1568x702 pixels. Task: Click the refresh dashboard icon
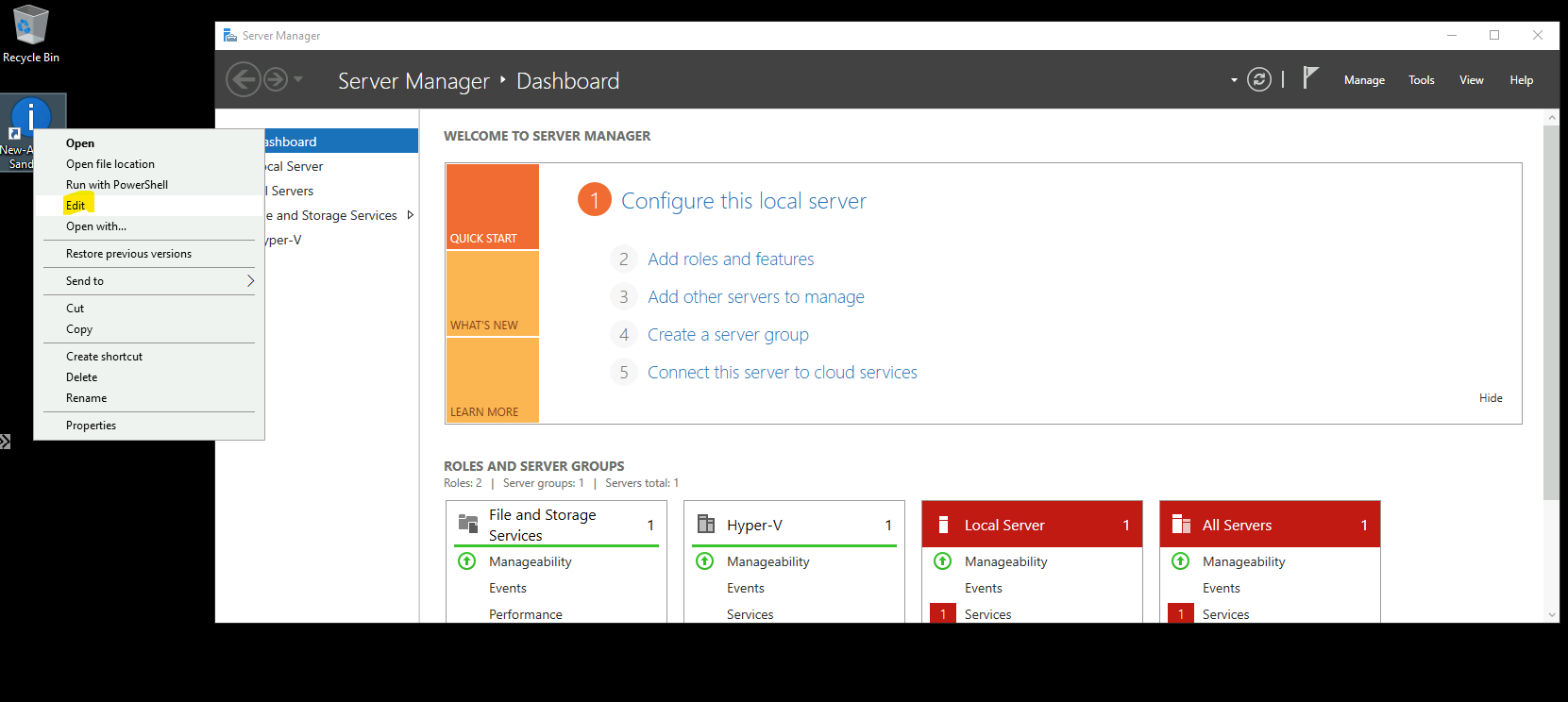tap(1259, 79)
